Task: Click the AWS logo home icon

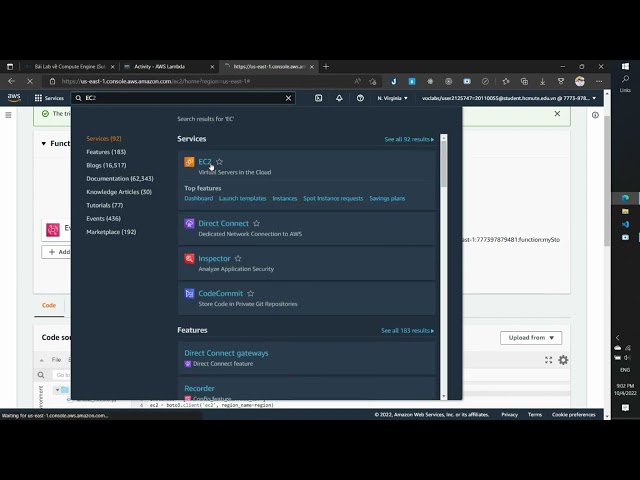Action: pos(14,98)
